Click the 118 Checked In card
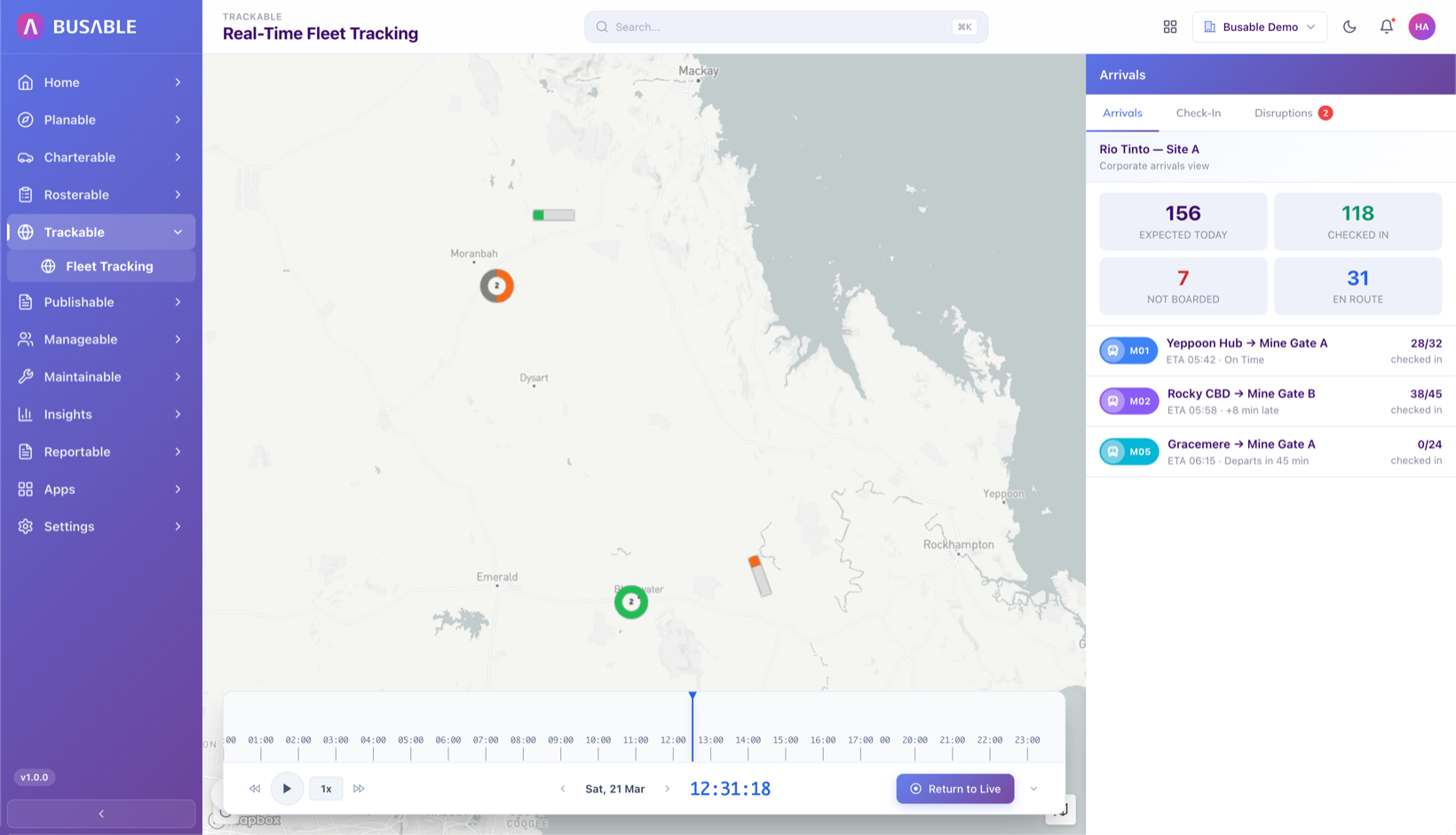The image size is (1456, 835). point(1358,222)
